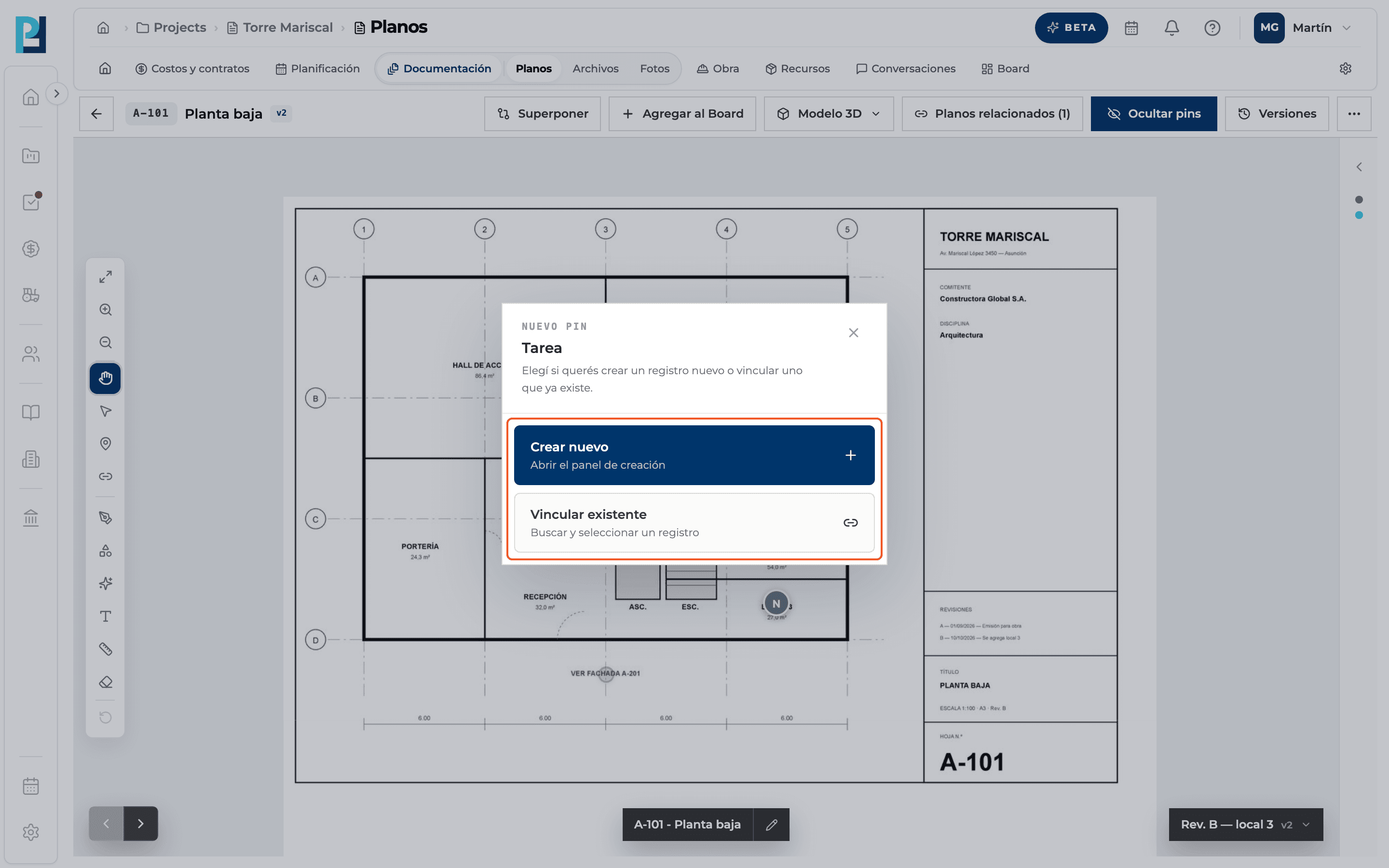This screenshot has width=1389, height=868.
Task: Select the text T tool
Action: click(105, 617)
